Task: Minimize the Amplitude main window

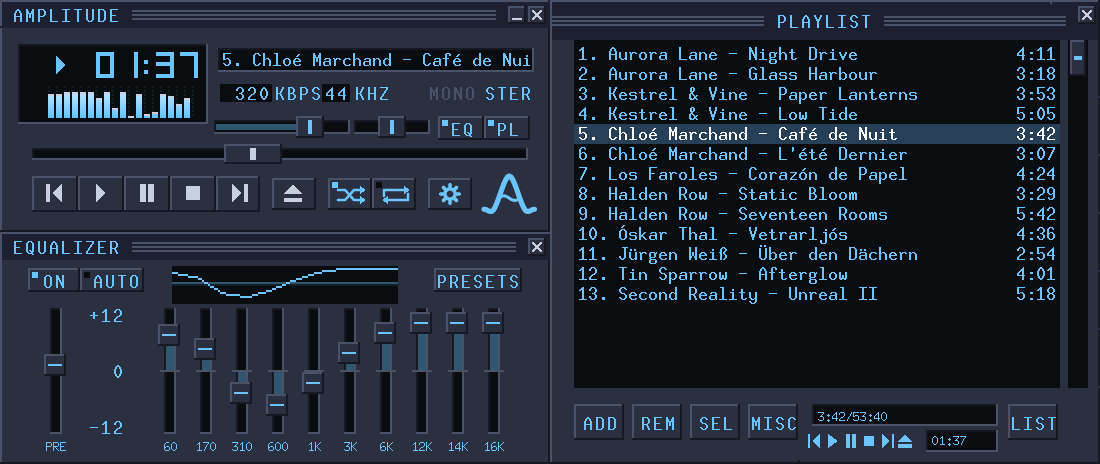Action: [517, 15]
